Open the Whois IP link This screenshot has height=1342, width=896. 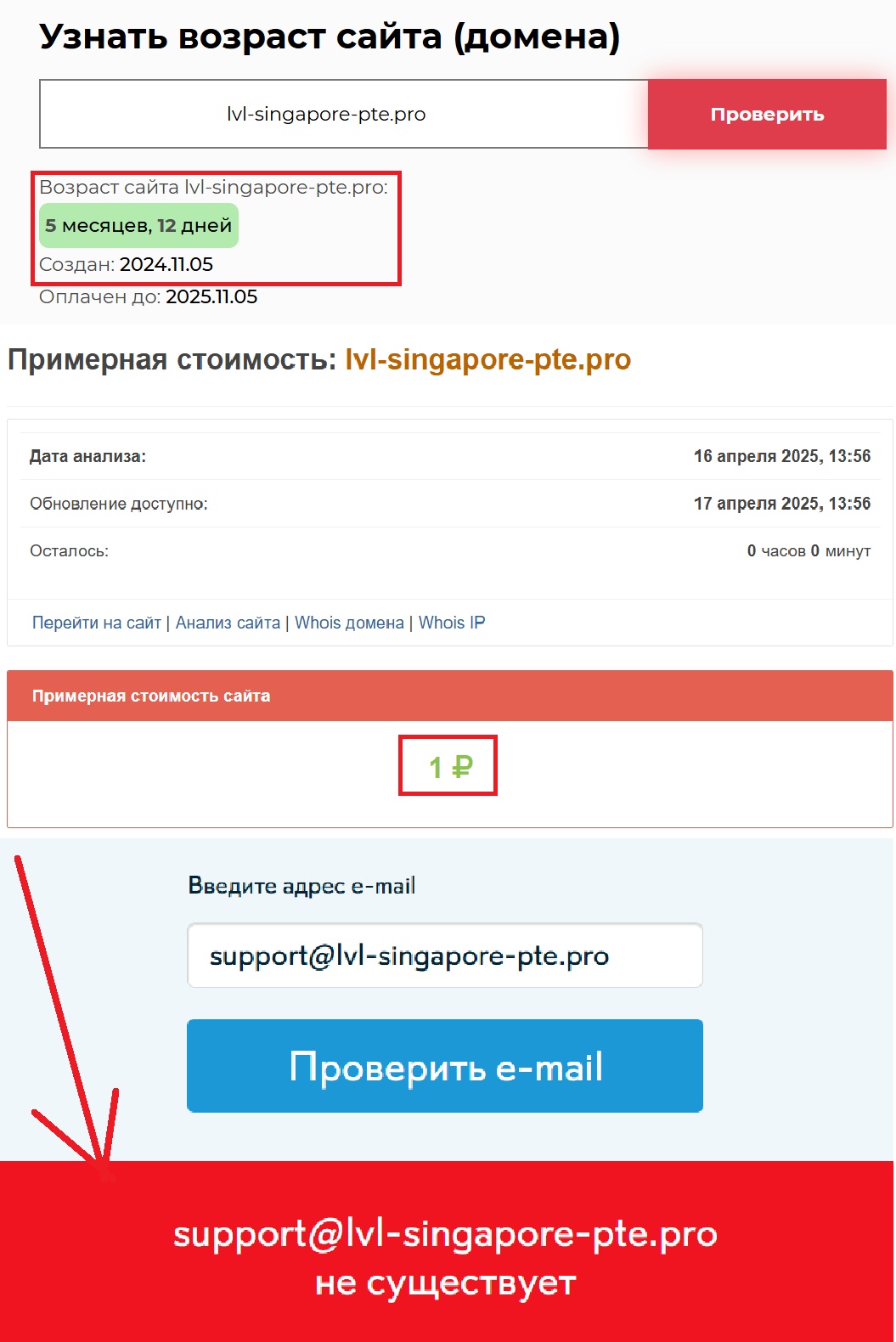tap(452, 623)
